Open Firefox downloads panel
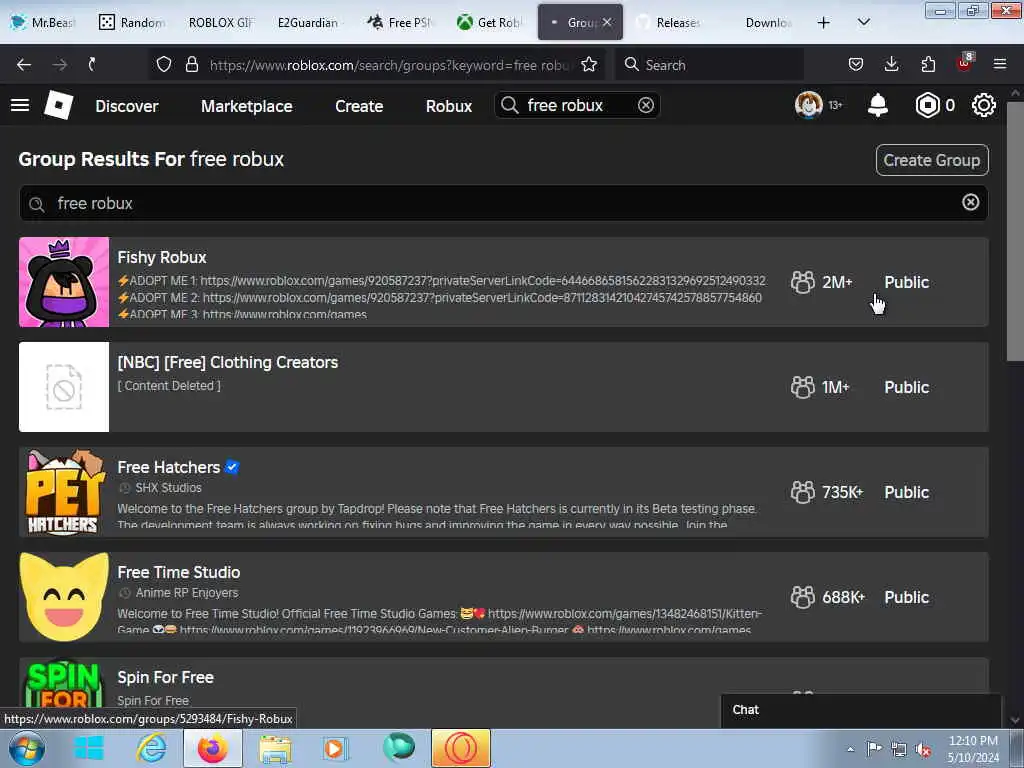1024x768 pixels. click(x=891, y=65)
